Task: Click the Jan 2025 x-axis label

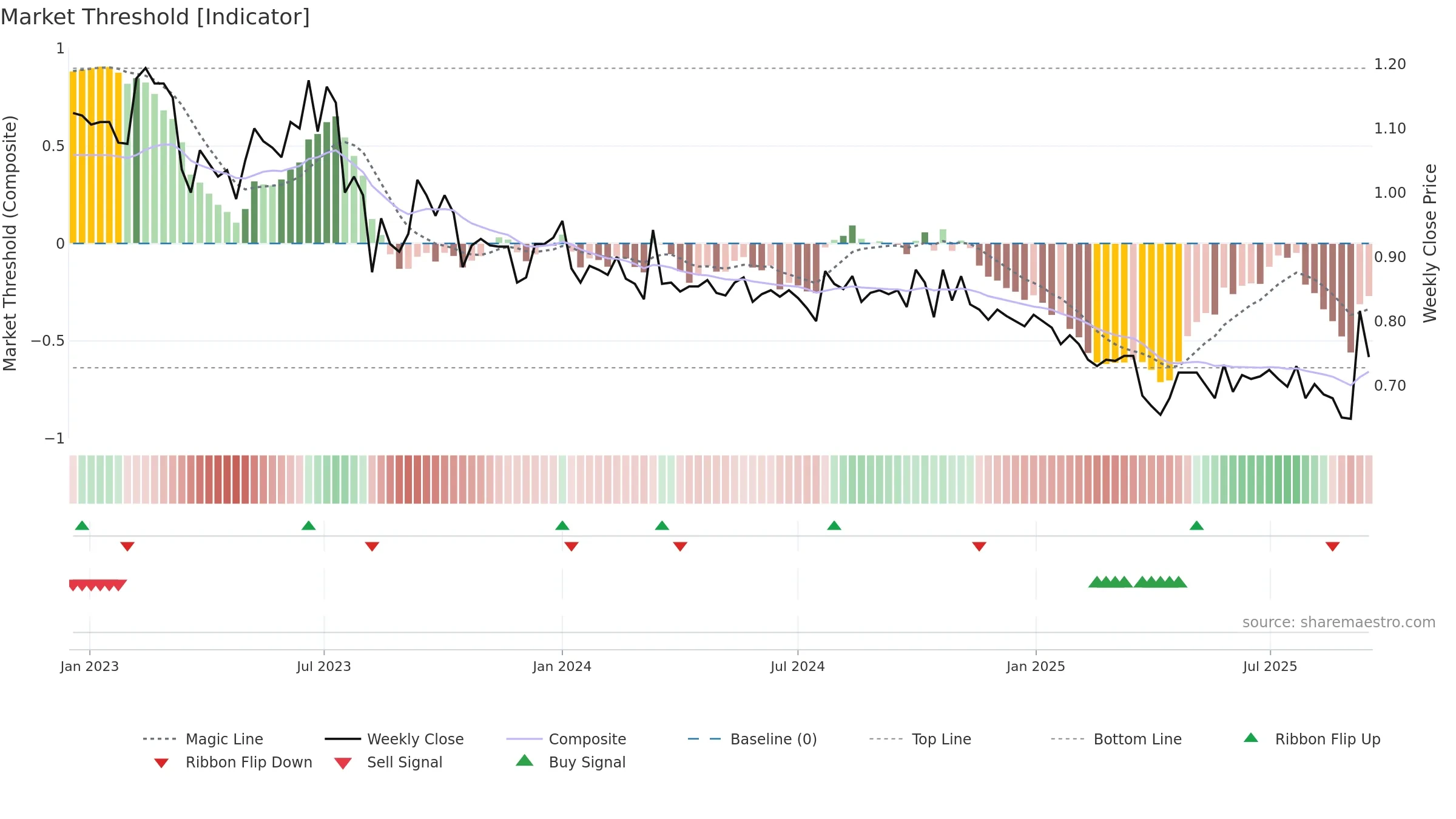Action: [1036, 666]
